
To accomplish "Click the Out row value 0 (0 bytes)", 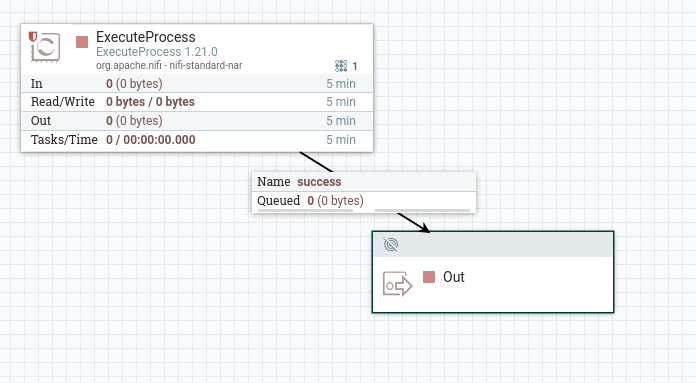I will tap(134, 121).
